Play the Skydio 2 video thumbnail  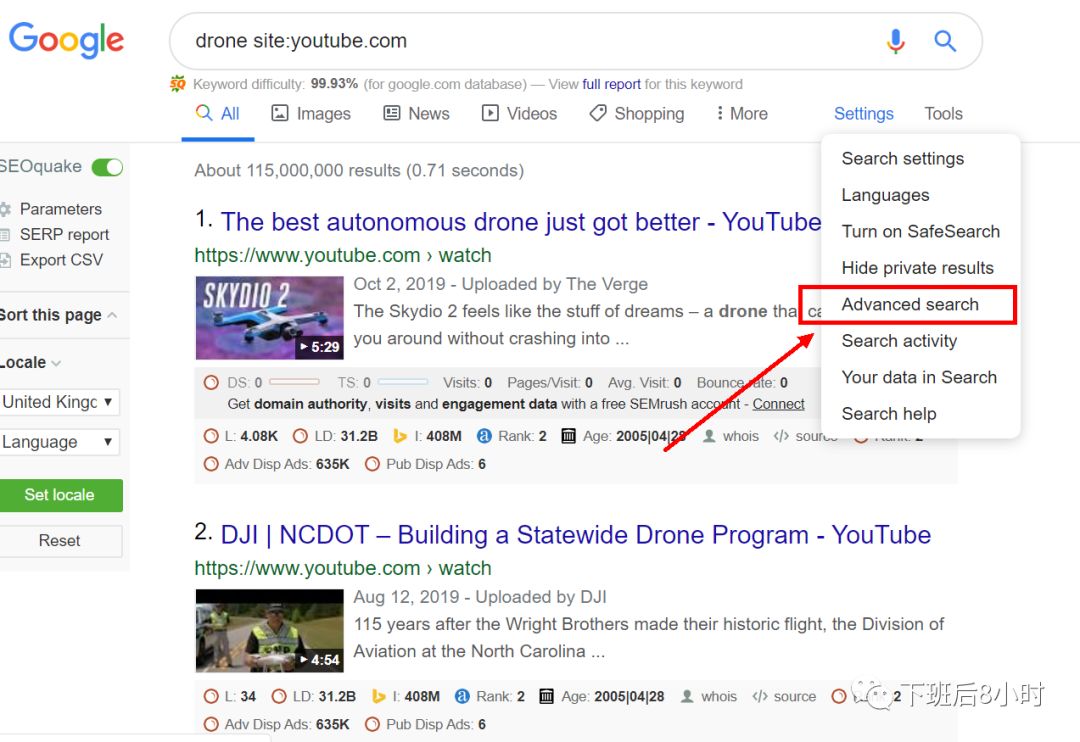pos(269,318)
